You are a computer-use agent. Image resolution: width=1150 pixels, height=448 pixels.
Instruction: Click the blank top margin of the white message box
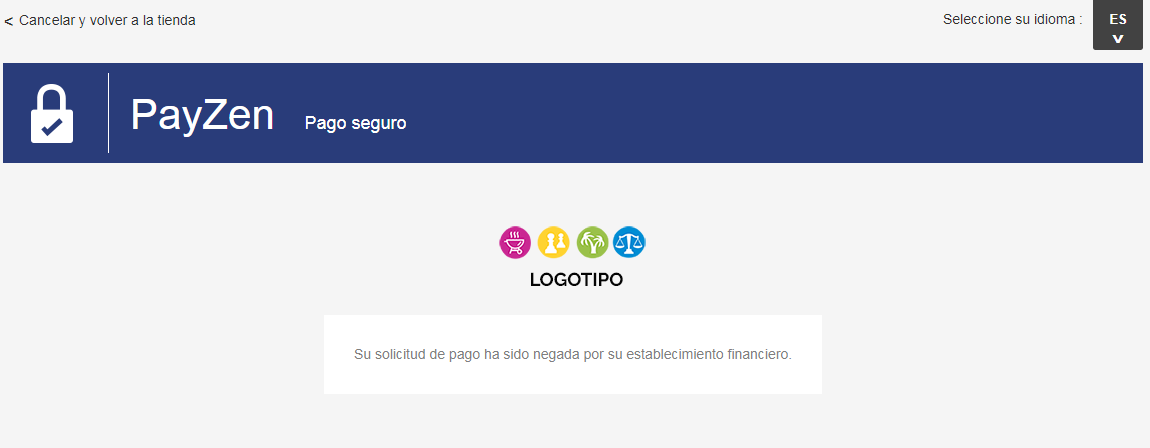tap(573, 328)
